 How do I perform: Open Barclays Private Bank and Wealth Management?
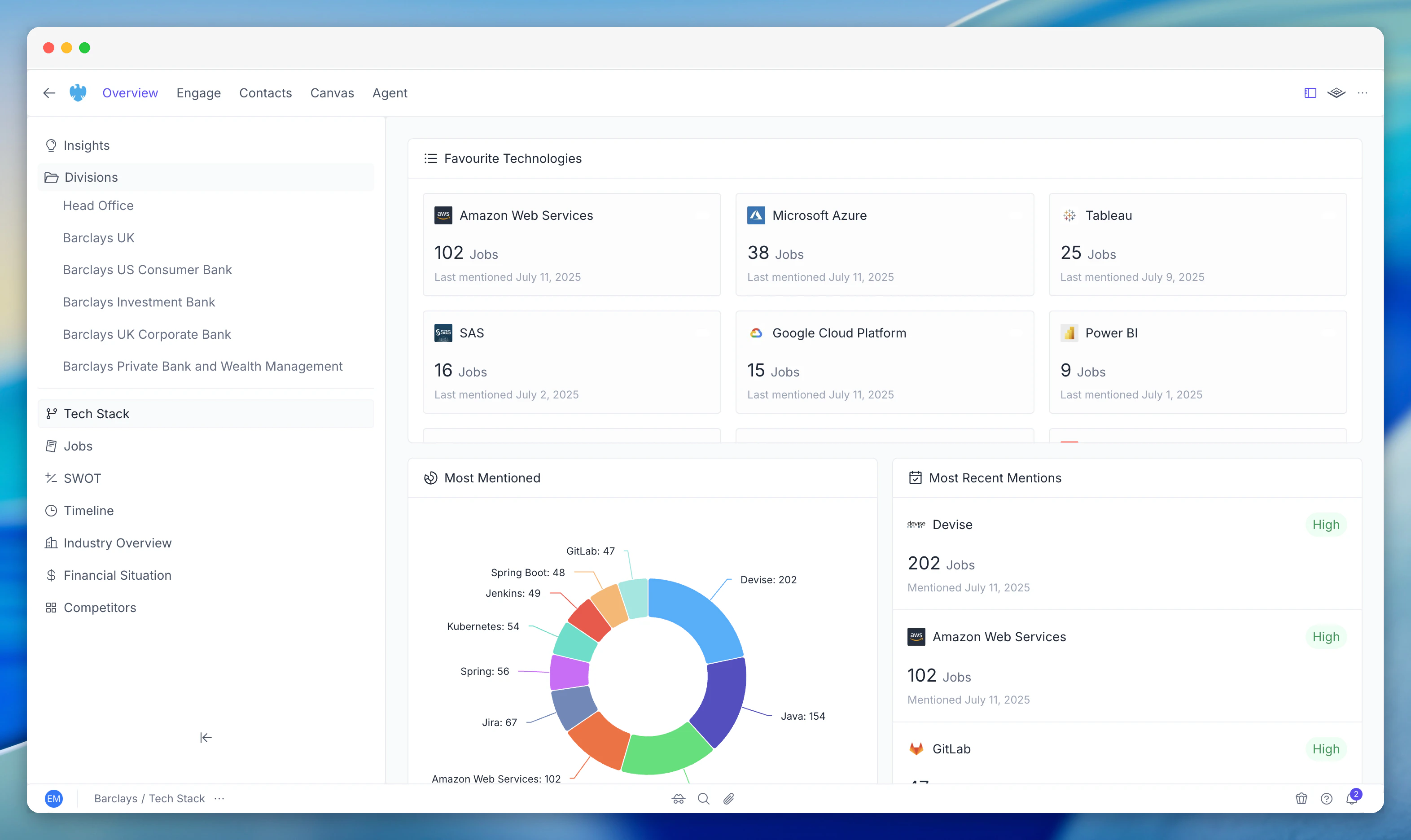(x=203, y=366)
